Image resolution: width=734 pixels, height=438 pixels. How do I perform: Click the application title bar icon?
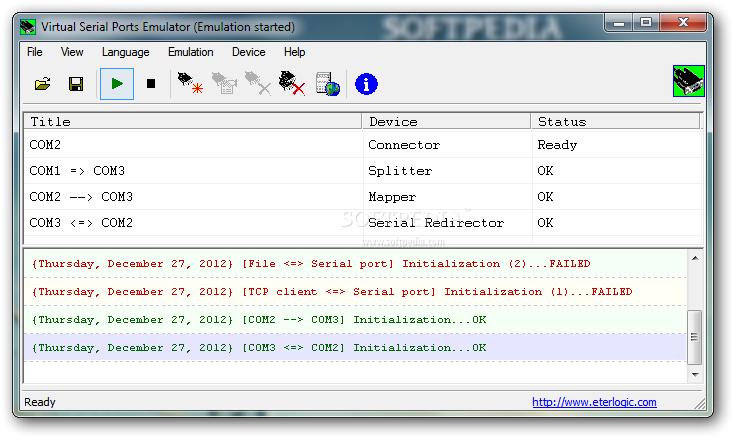28,27
